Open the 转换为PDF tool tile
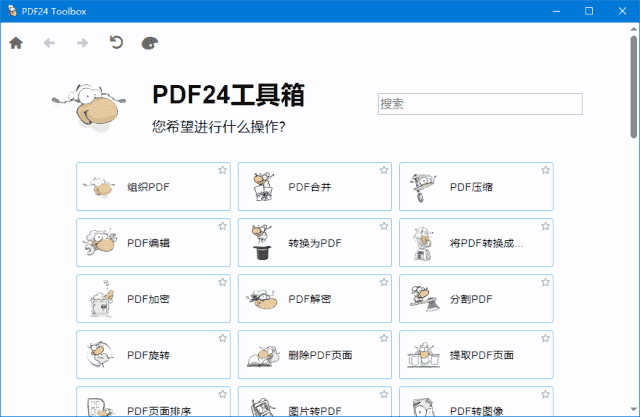Viewport: 640px width, 417px height. [x=315, y=243]
